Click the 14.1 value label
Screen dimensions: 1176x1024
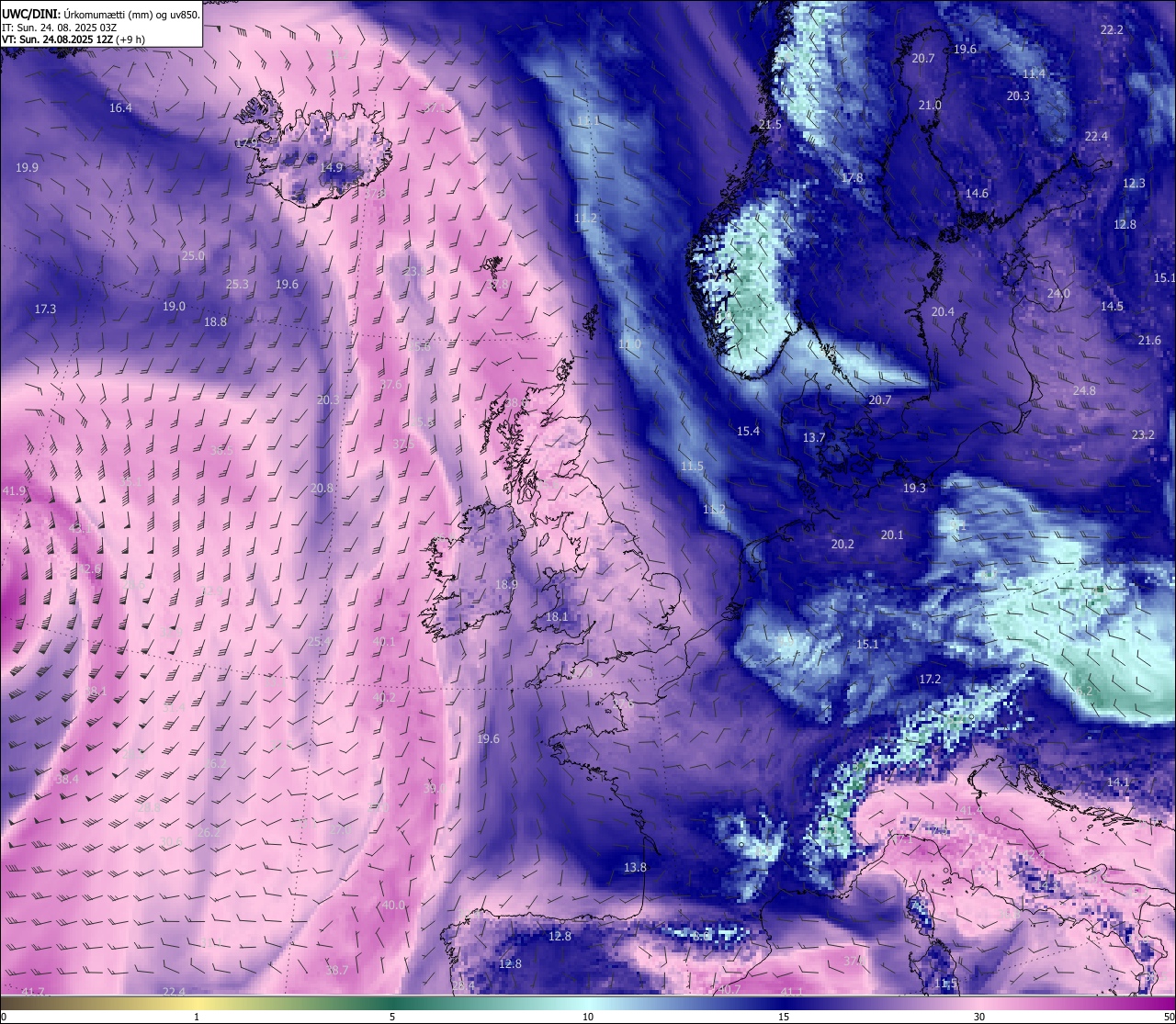pos(1118,782)
